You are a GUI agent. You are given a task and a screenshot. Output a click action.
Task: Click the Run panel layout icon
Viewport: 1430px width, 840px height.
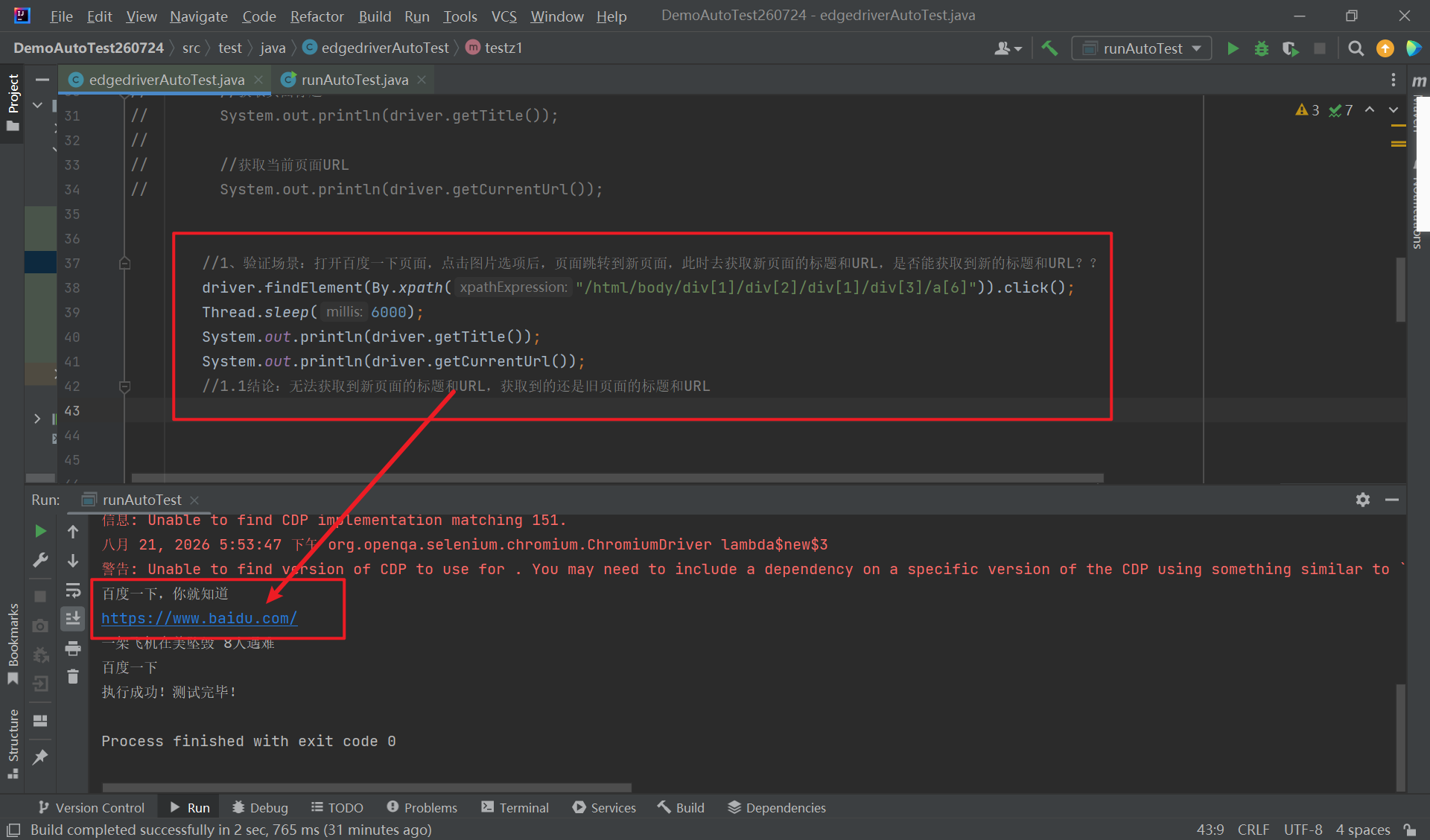click(40, 720)
